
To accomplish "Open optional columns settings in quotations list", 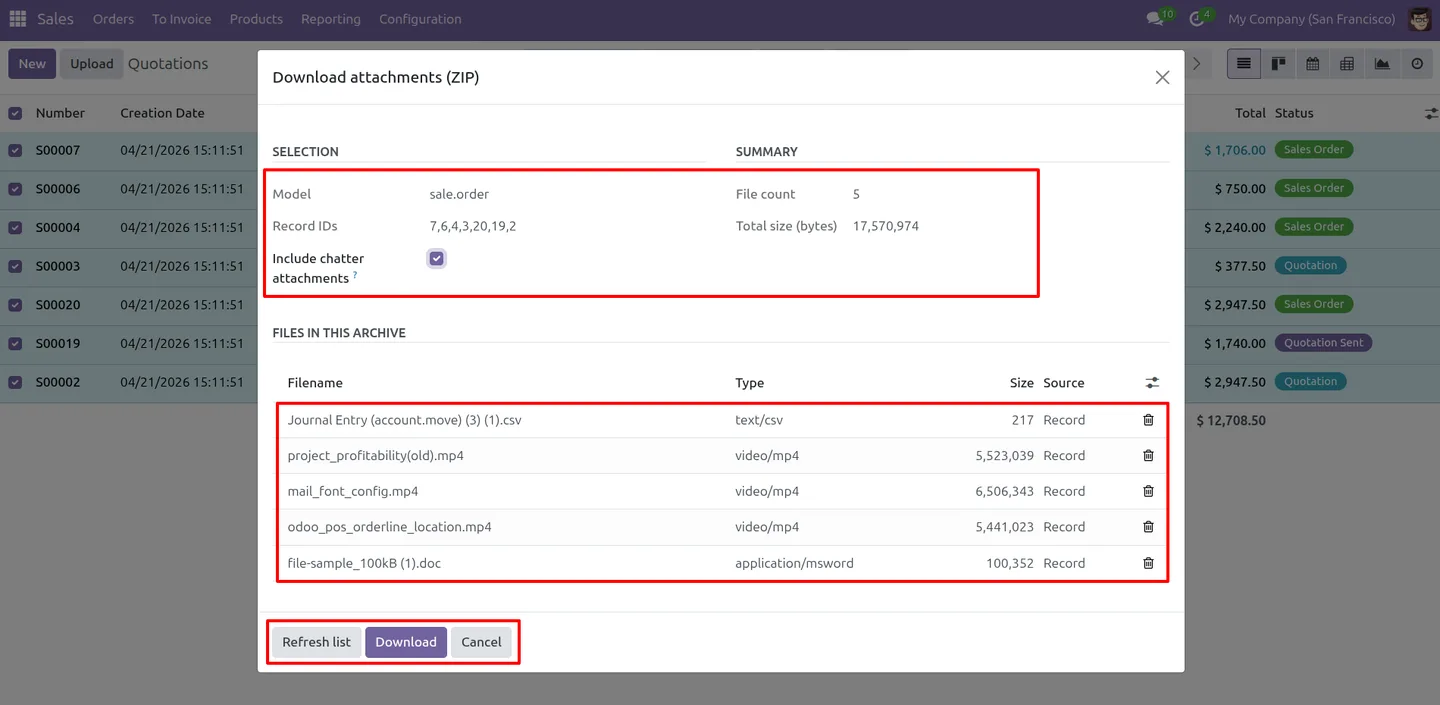I will pyautogui.click(x=1431, y=114).
